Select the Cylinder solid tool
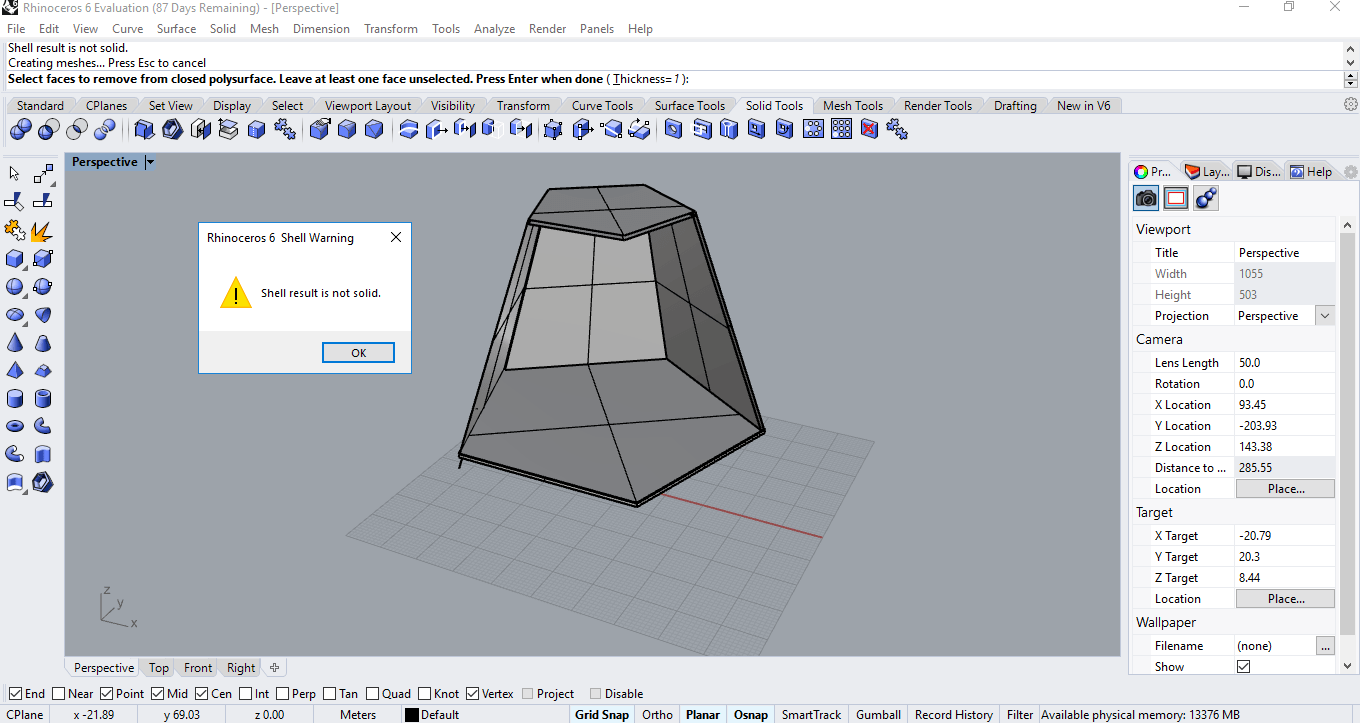Image resolution: width=1360 pixels, height=723 pixels. [15, 399]
